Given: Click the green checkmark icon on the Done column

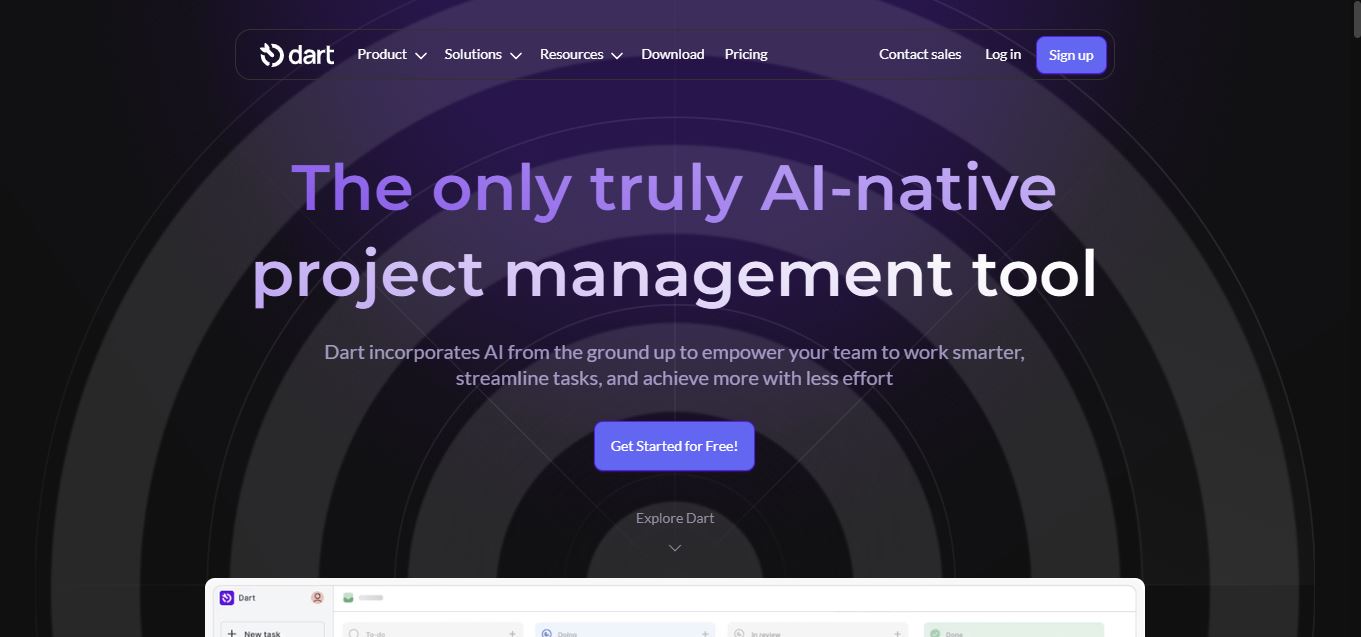Looking at the screenshot, I should pos(935,633).
